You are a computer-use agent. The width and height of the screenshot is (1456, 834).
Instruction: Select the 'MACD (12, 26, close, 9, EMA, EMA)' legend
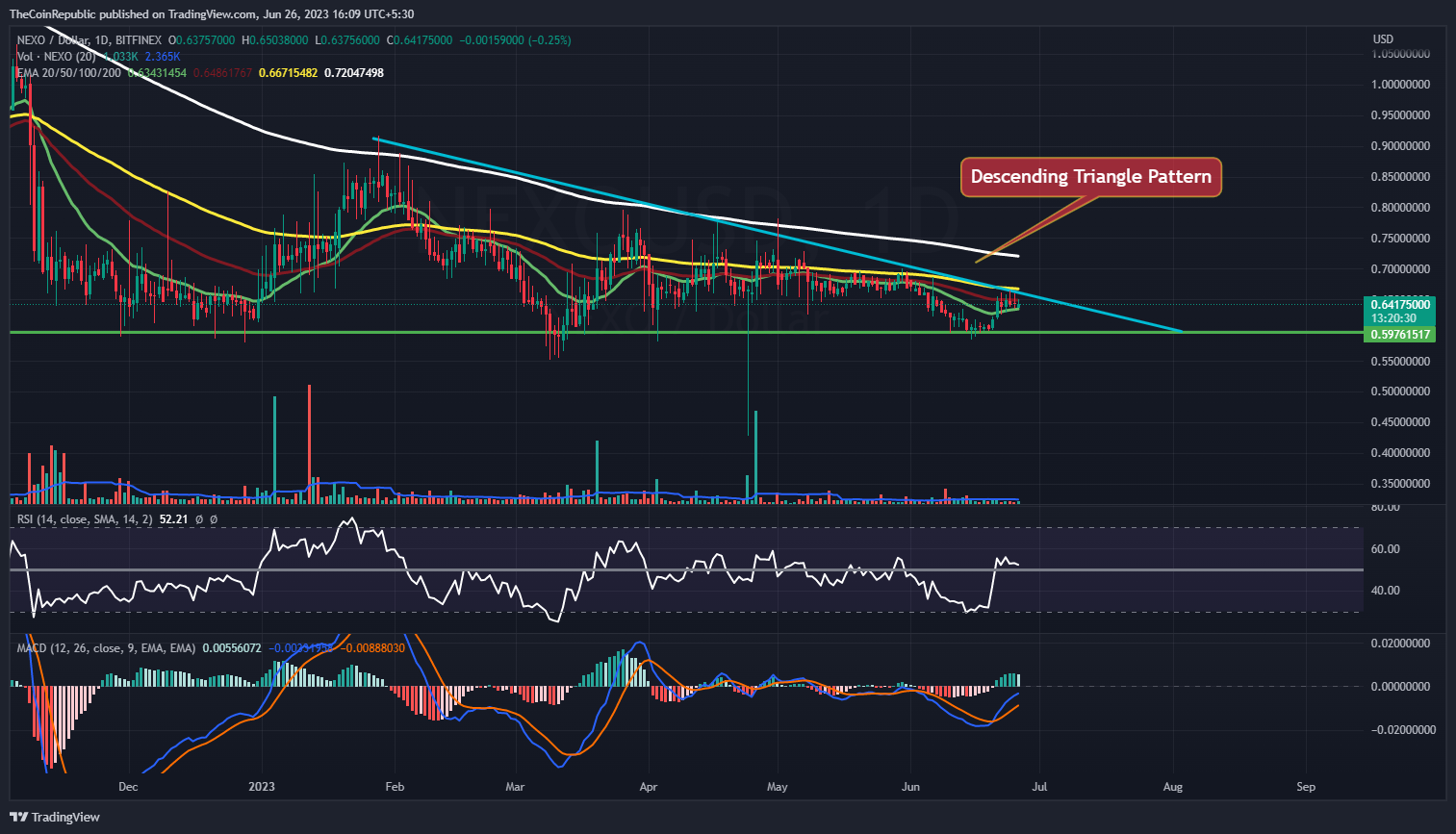tap(107, 648)
